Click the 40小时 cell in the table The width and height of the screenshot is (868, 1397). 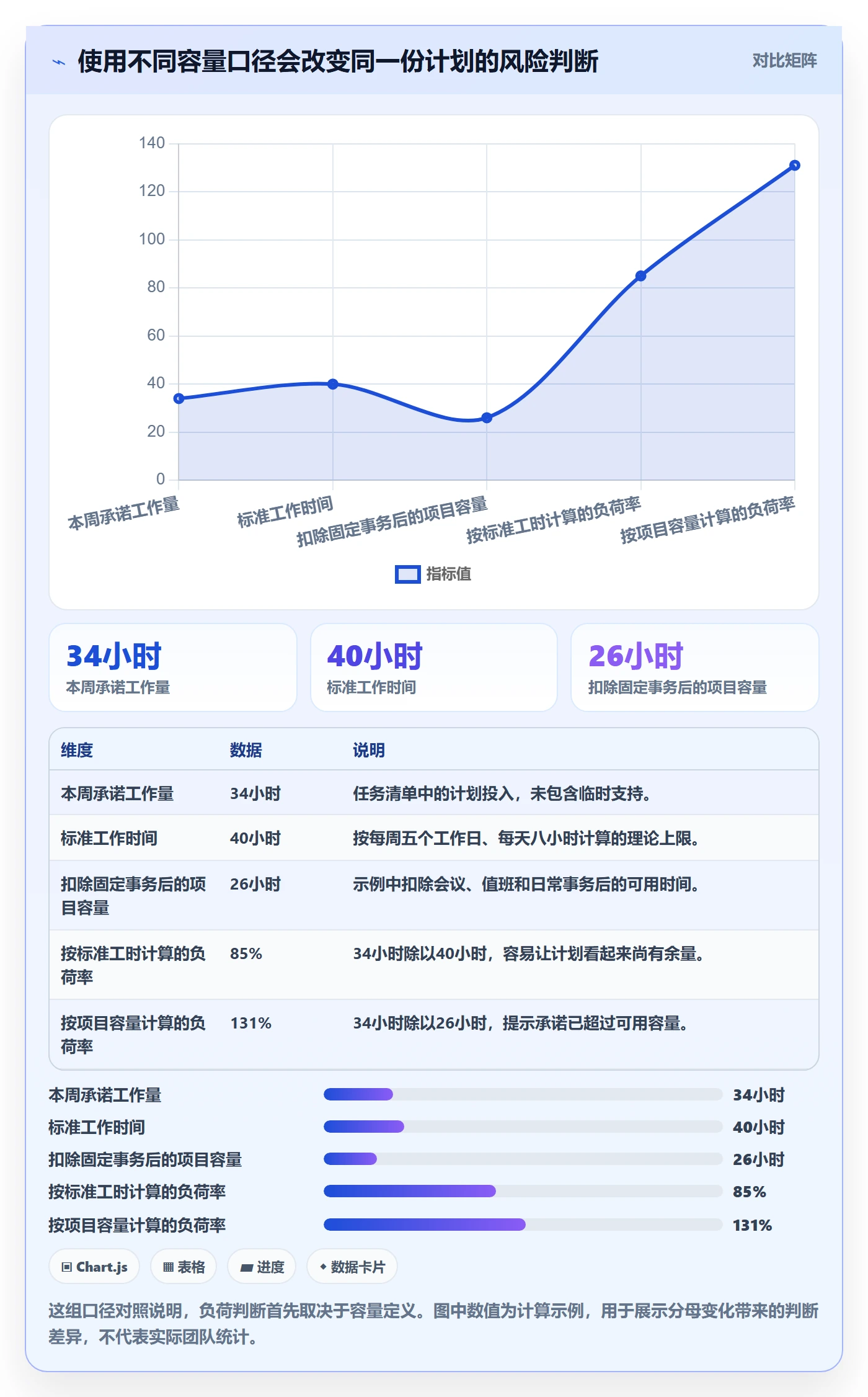(x=255, y=838)
